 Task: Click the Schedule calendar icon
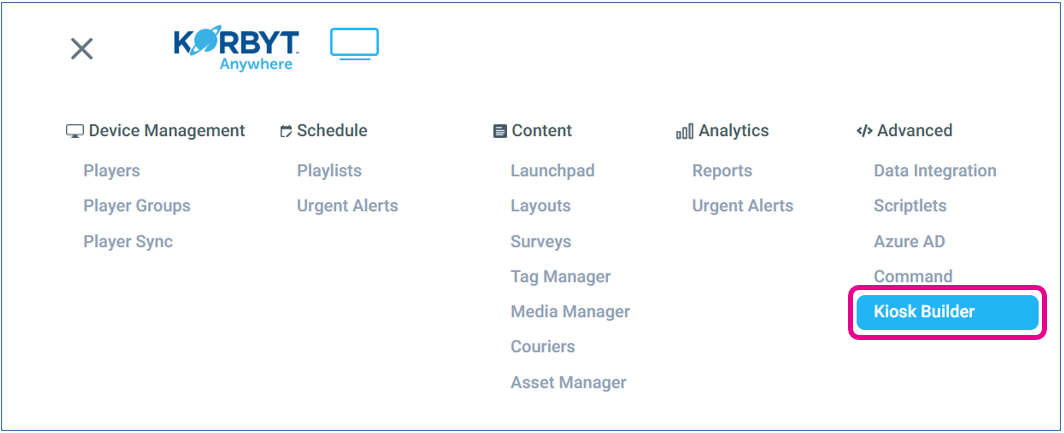(x=286, y=131)
